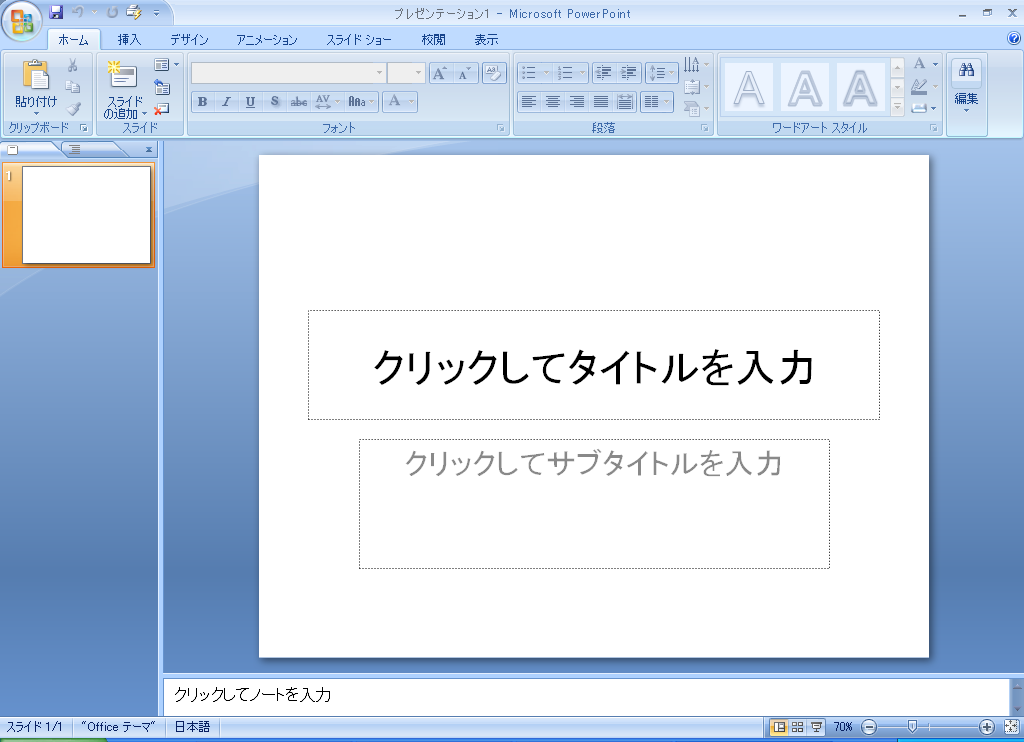1024x742 pixels.
Task: Toggle text shadow
Action: pos(274,102)
